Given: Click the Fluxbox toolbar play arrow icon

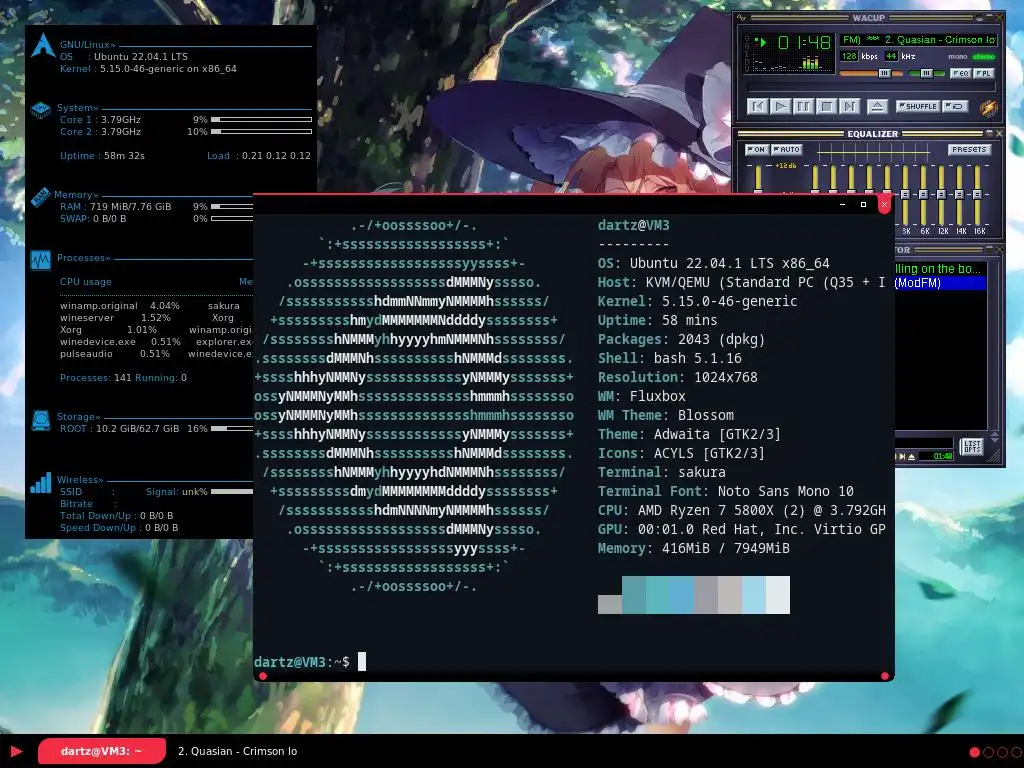Looking at the screenshot, I should 16,751.
